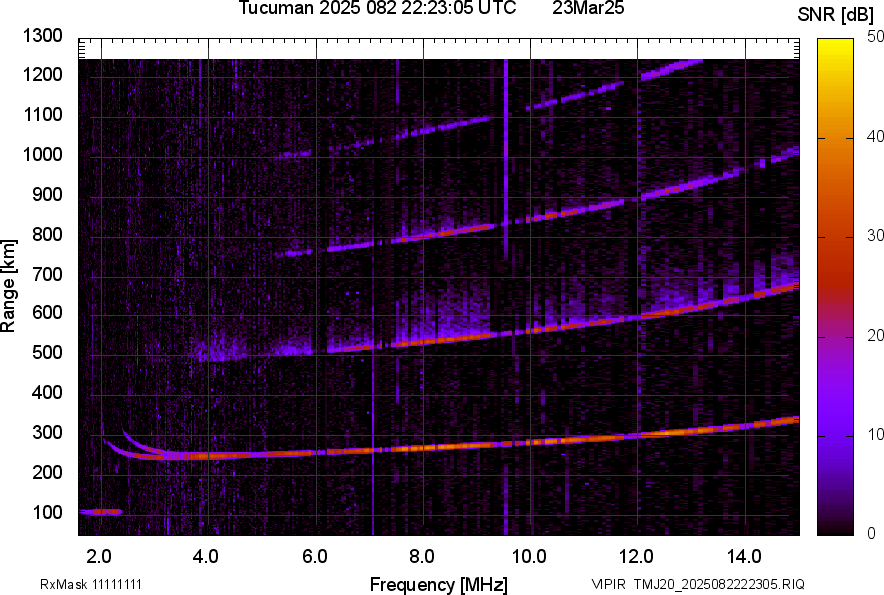This screenshot has width=884, height=595.
Task: Click the file name "TMJ20_2025082222305.RIQ"
Action: (x=719, y=584)
